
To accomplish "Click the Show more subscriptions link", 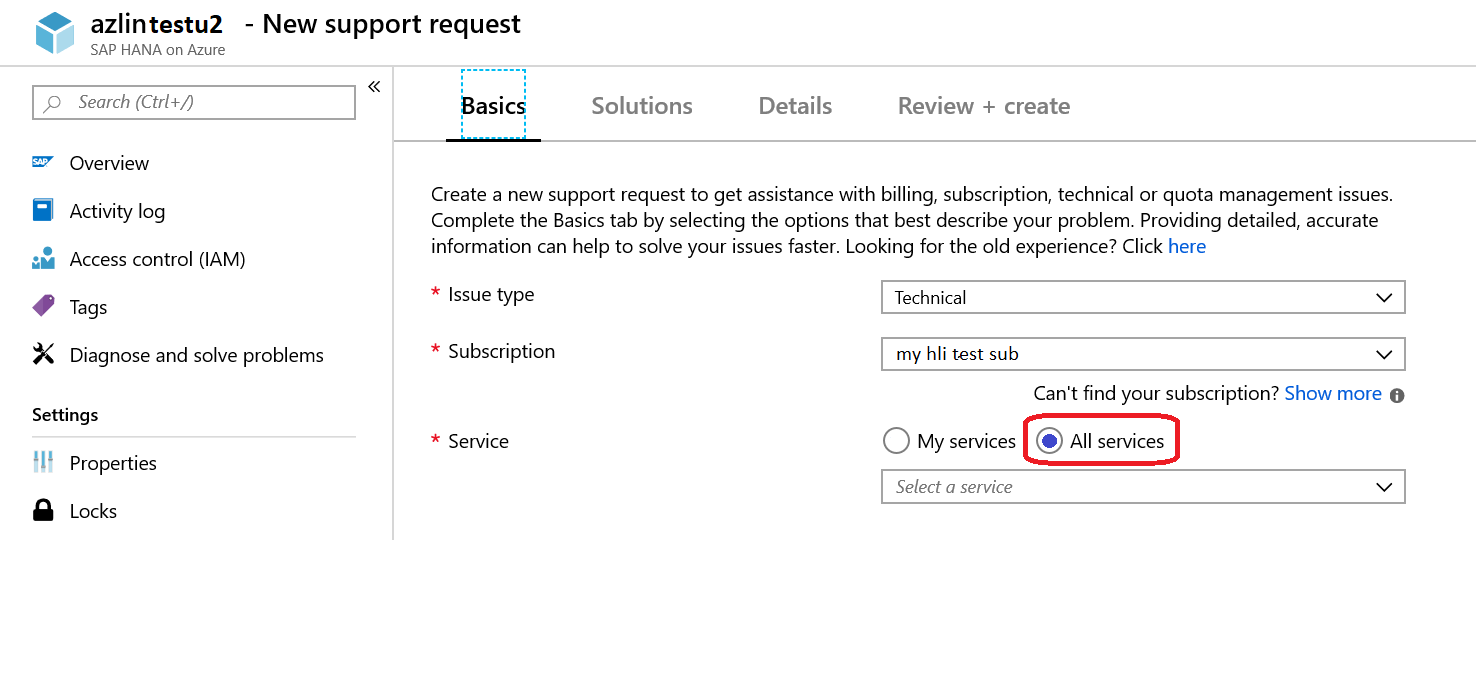I will 1333,393.
